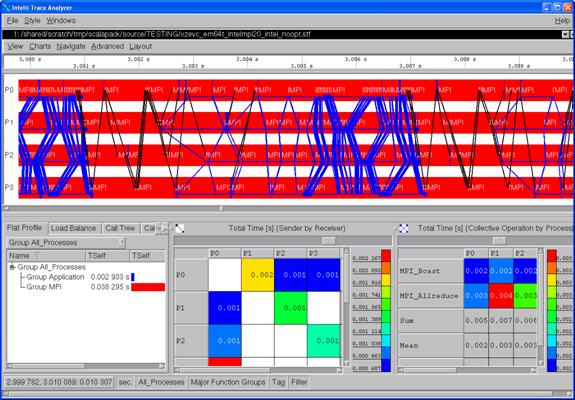Open the Advanced menu
Viewport: 575px width, 400px height.
(107, 47)
